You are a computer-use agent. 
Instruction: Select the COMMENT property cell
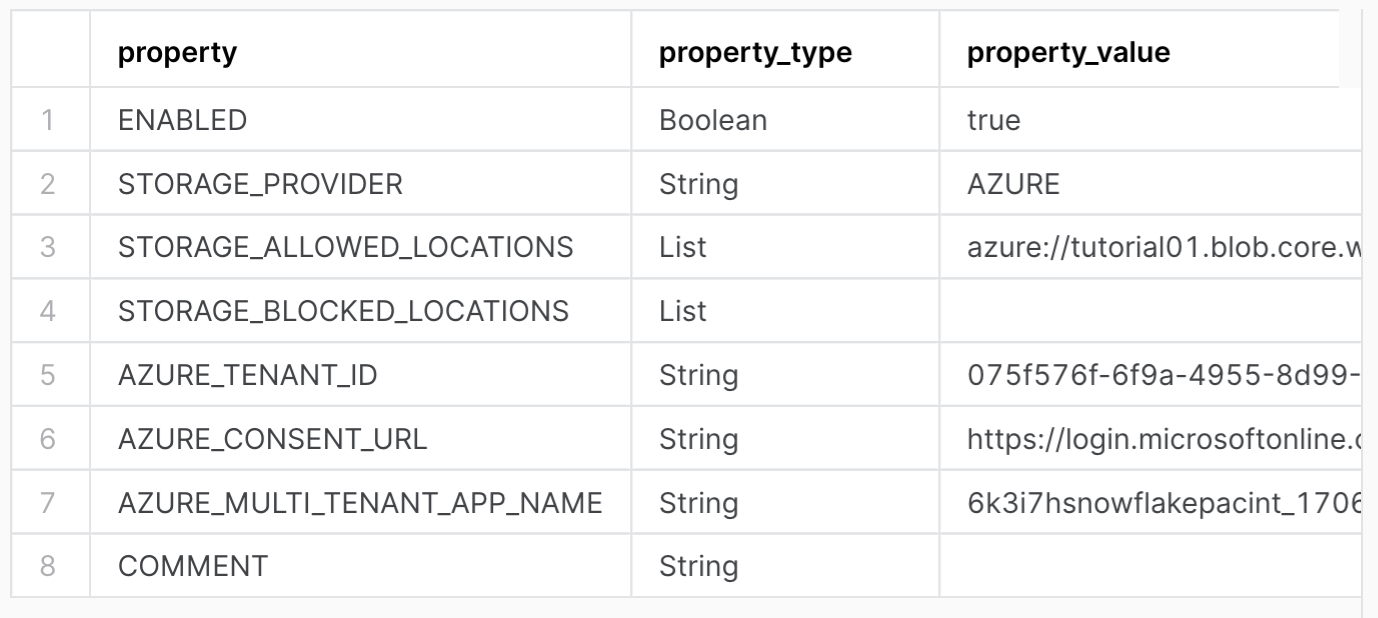pos(193,567)
